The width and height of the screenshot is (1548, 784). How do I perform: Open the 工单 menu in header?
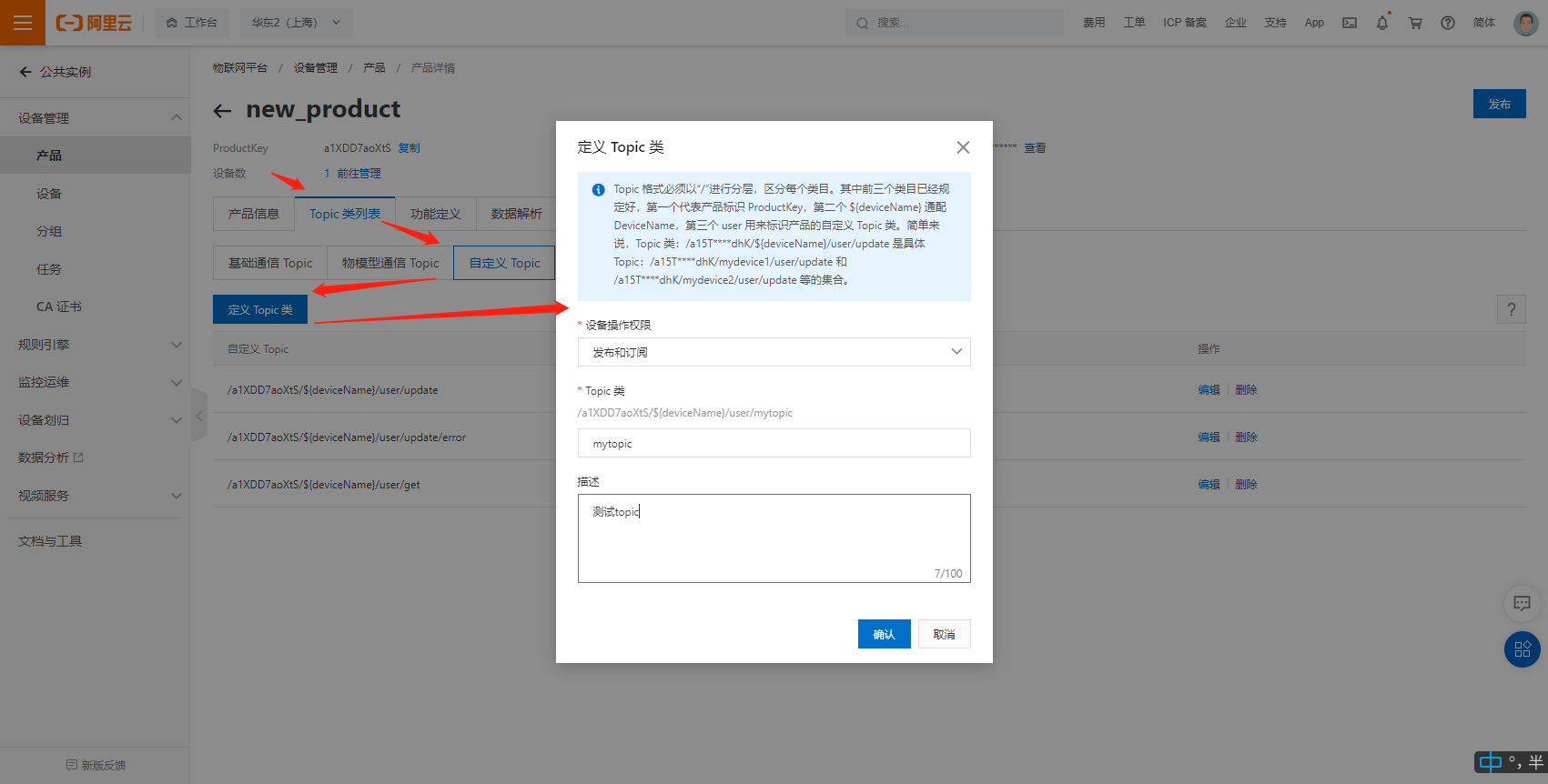(1134, 23)
